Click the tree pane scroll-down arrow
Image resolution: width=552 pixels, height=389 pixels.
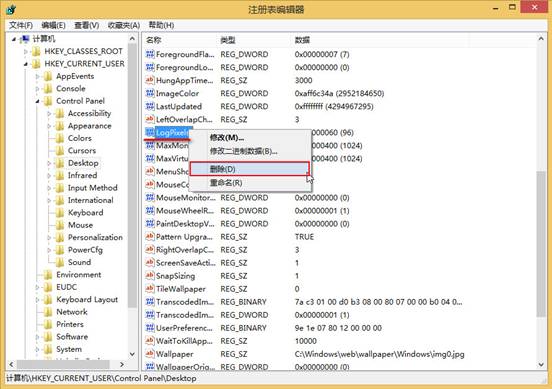(132, 354)
